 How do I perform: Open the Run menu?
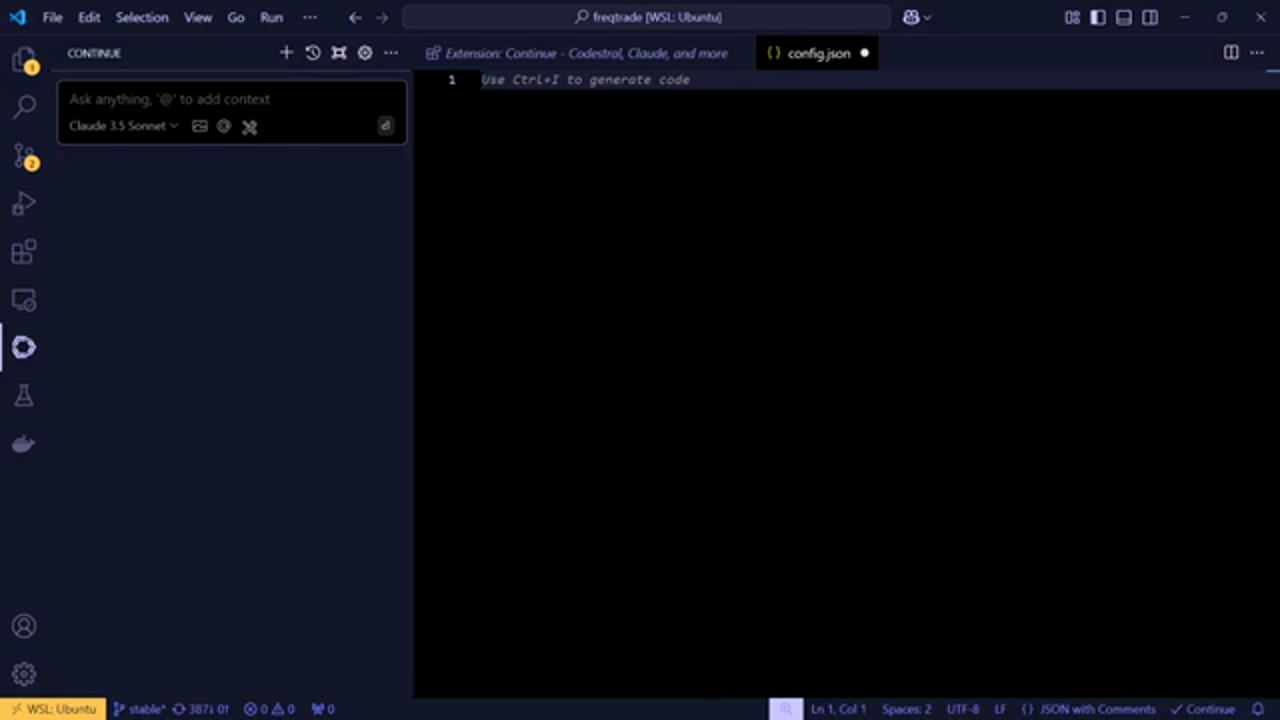[271, 17]
